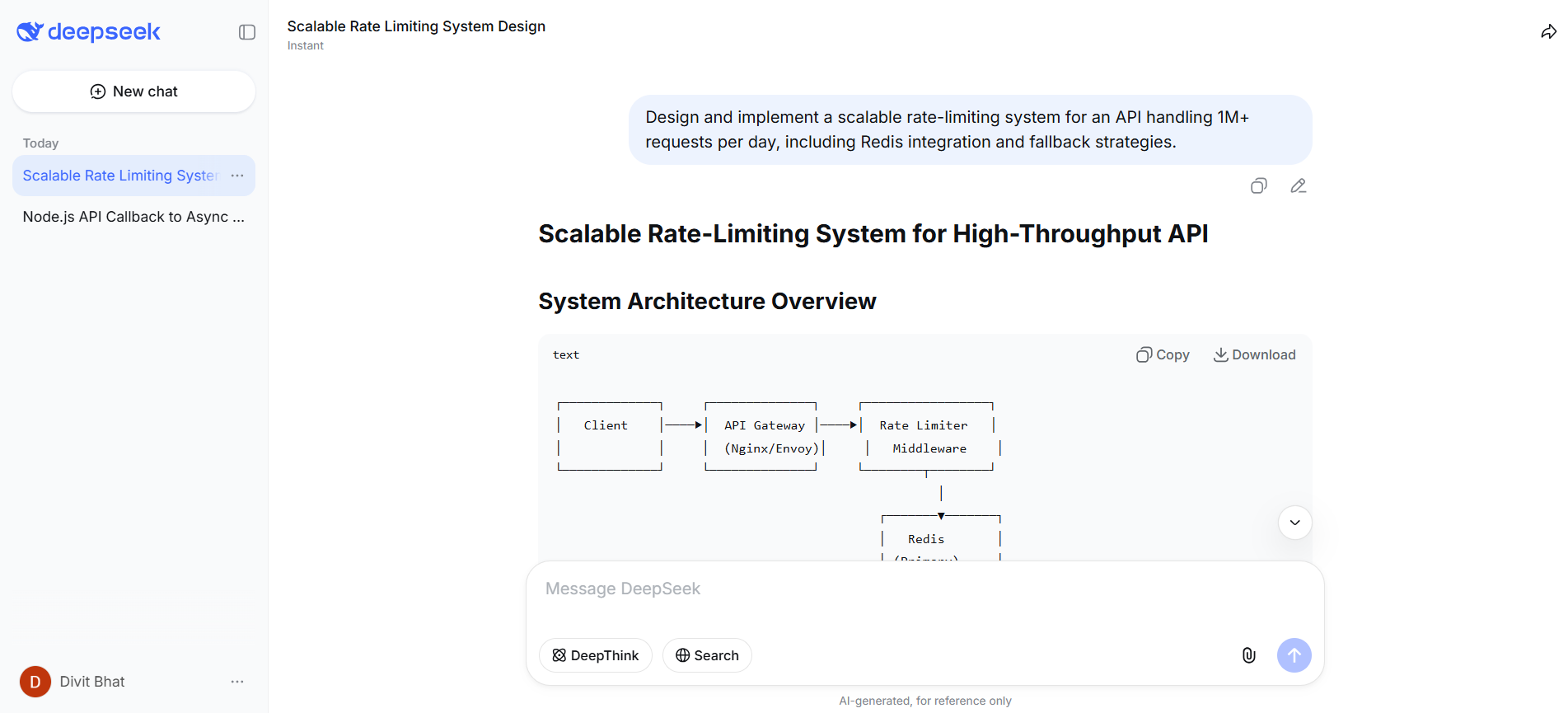Click the share arrow icon
Viewport: 1568px width, 713px height.
click(1549, 32)
